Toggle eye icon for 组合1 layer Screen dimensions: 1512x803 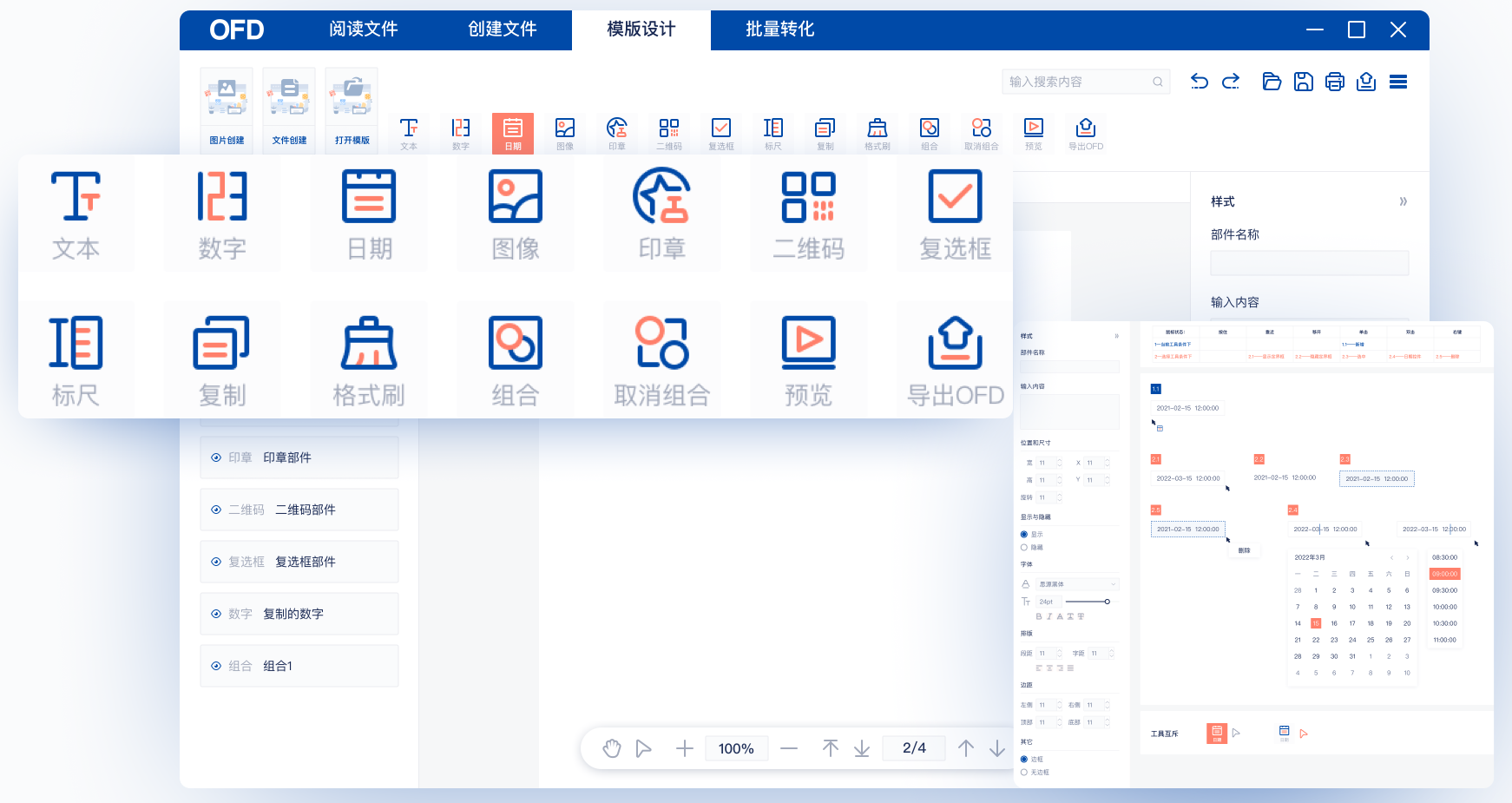(x=216, y=666)
